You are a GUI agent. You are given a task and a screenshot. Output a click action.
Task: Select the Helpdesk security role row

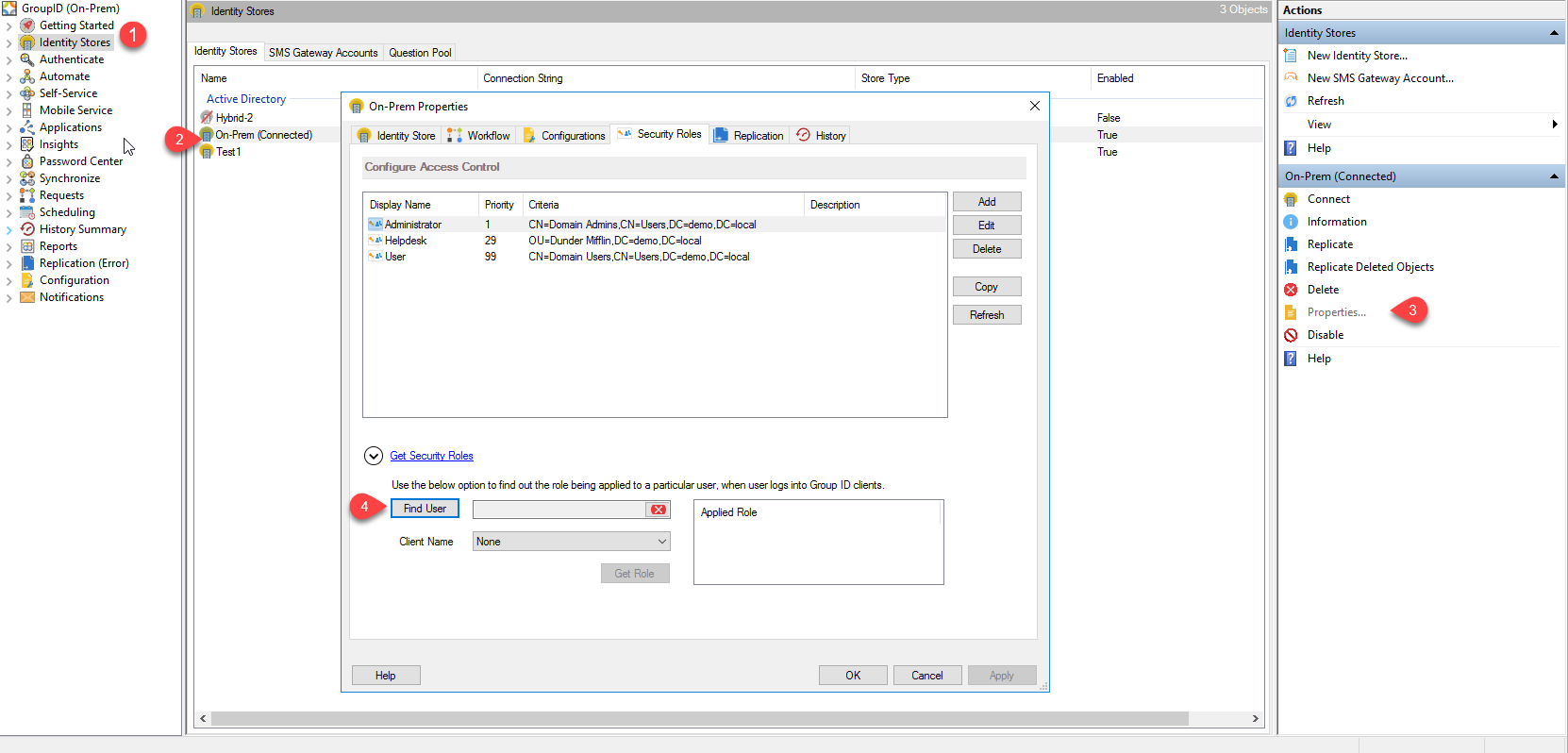(x=655, y=241)
